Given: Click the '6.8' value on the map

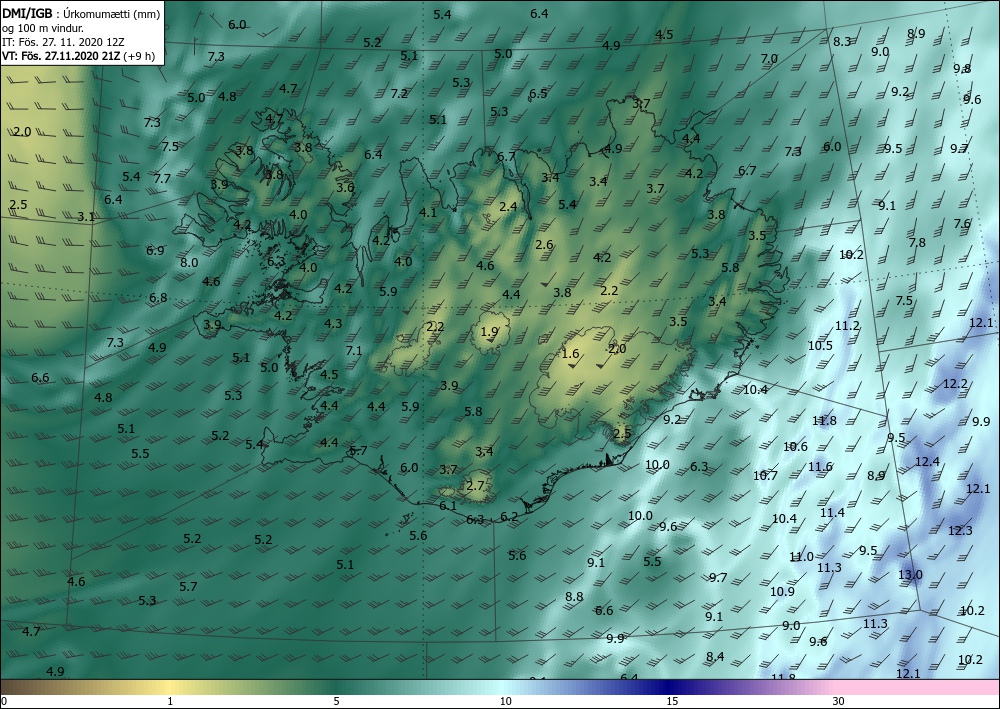Looking at the screenshot, I should 158,297.
